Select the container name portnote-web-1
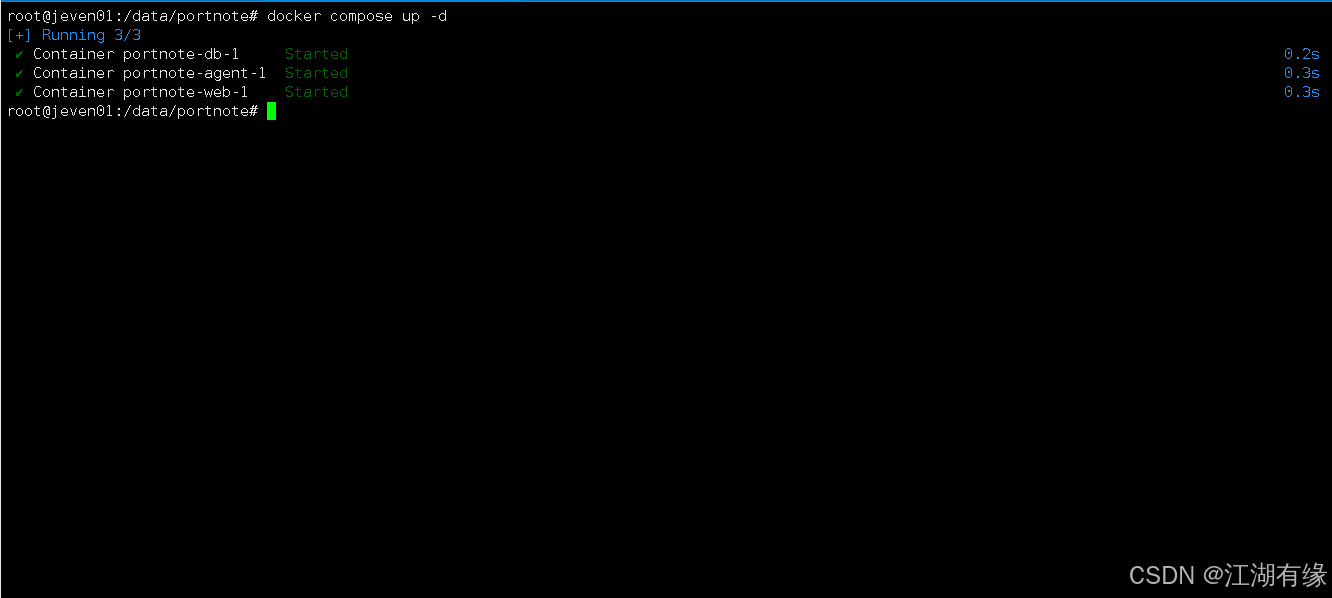 point(186,92)
